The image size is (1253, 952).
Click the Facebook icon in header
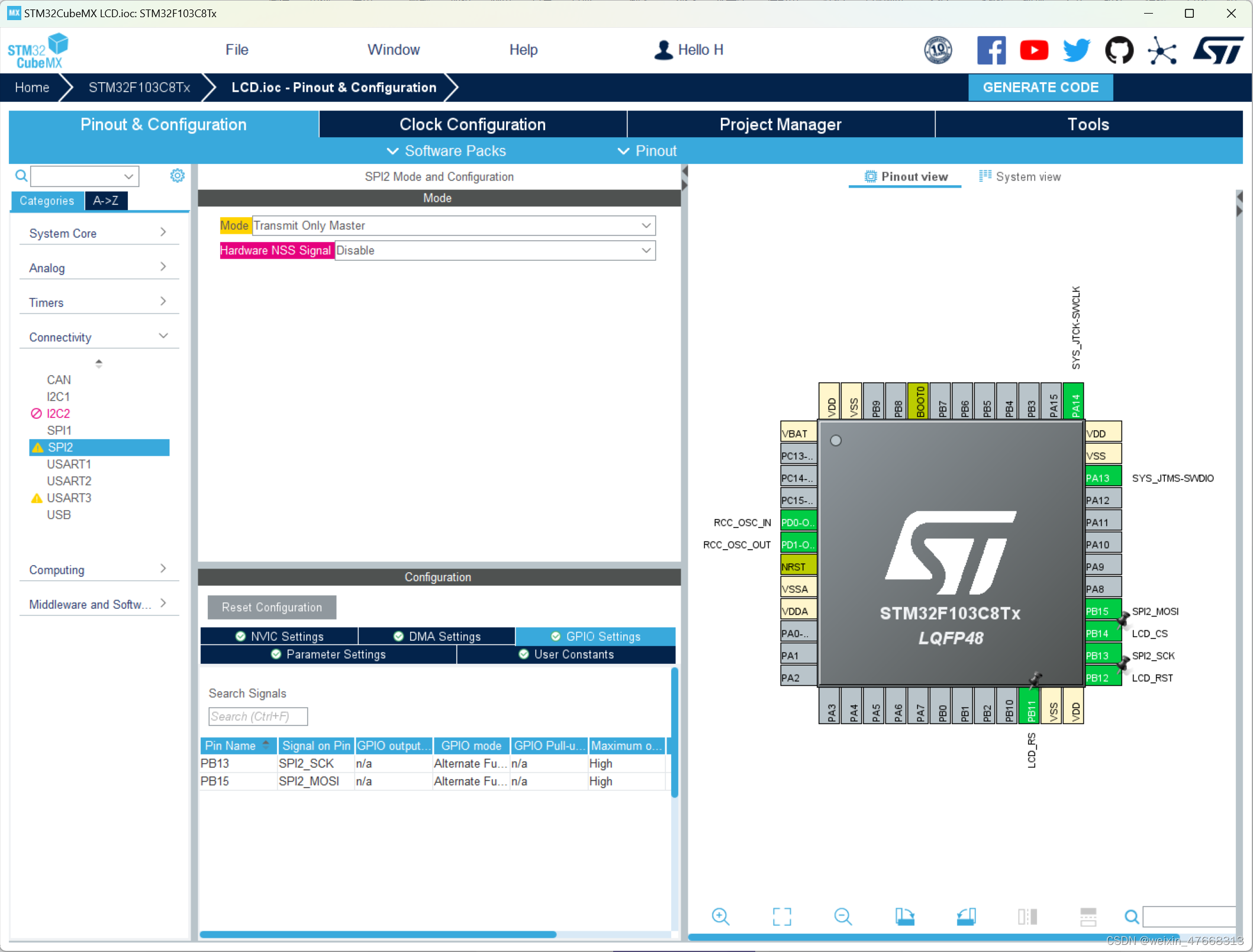pos(991,50)
